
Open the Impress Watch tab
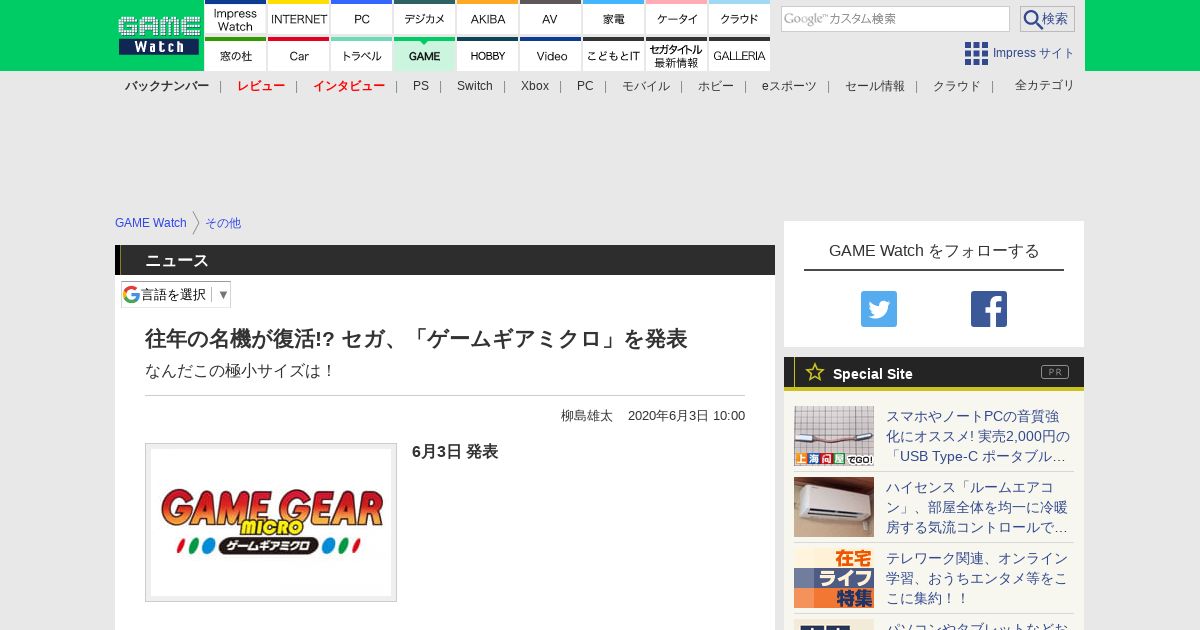[x=235, y=18]
